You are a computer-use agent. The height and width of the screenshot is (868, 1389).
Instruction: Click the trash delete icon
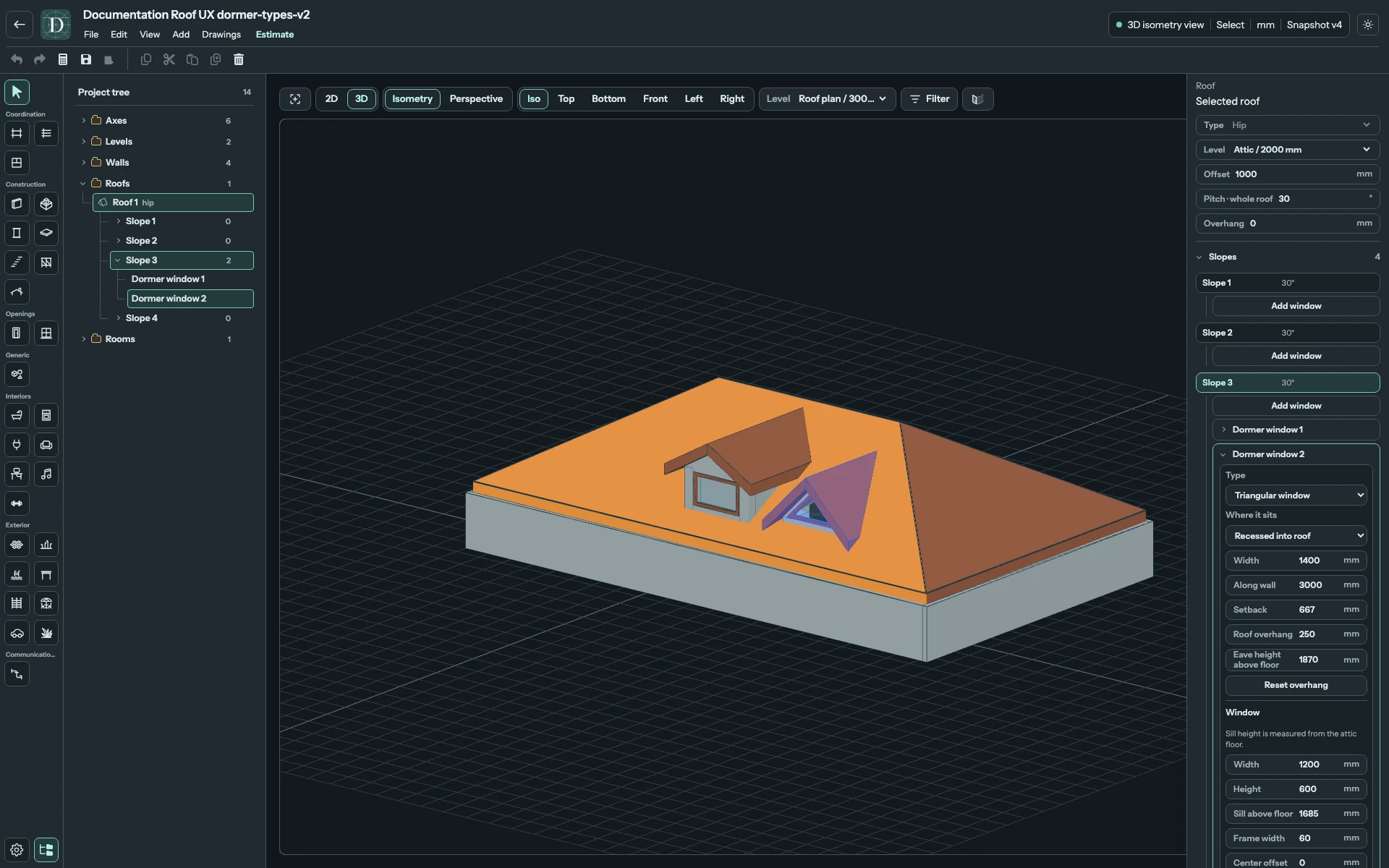239,59
